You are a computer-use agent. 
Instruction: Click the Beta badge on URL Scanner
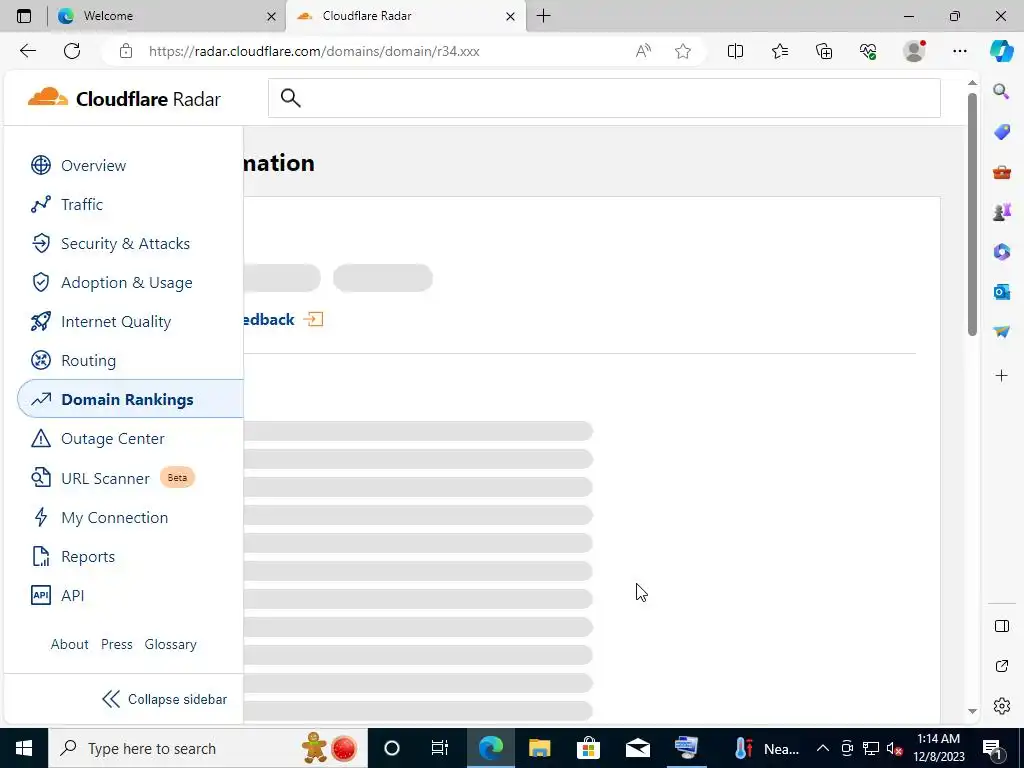[177, 477]
